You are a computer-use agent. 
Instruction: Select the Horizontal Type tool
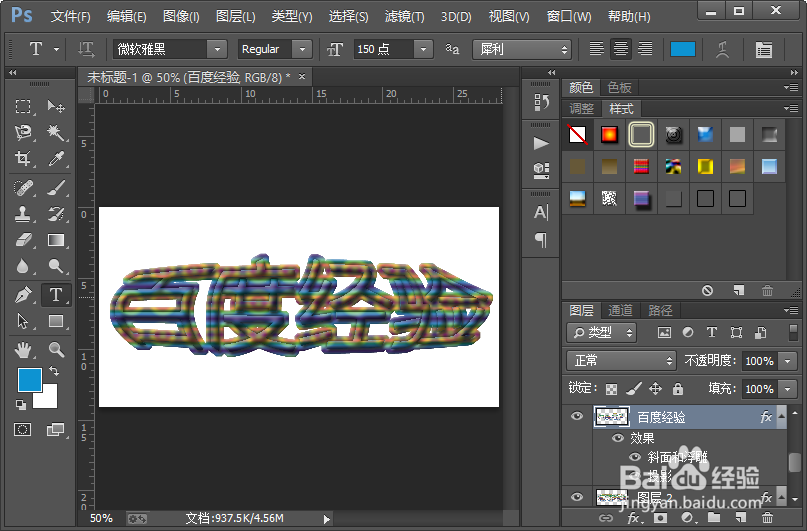tap(56, 295)
